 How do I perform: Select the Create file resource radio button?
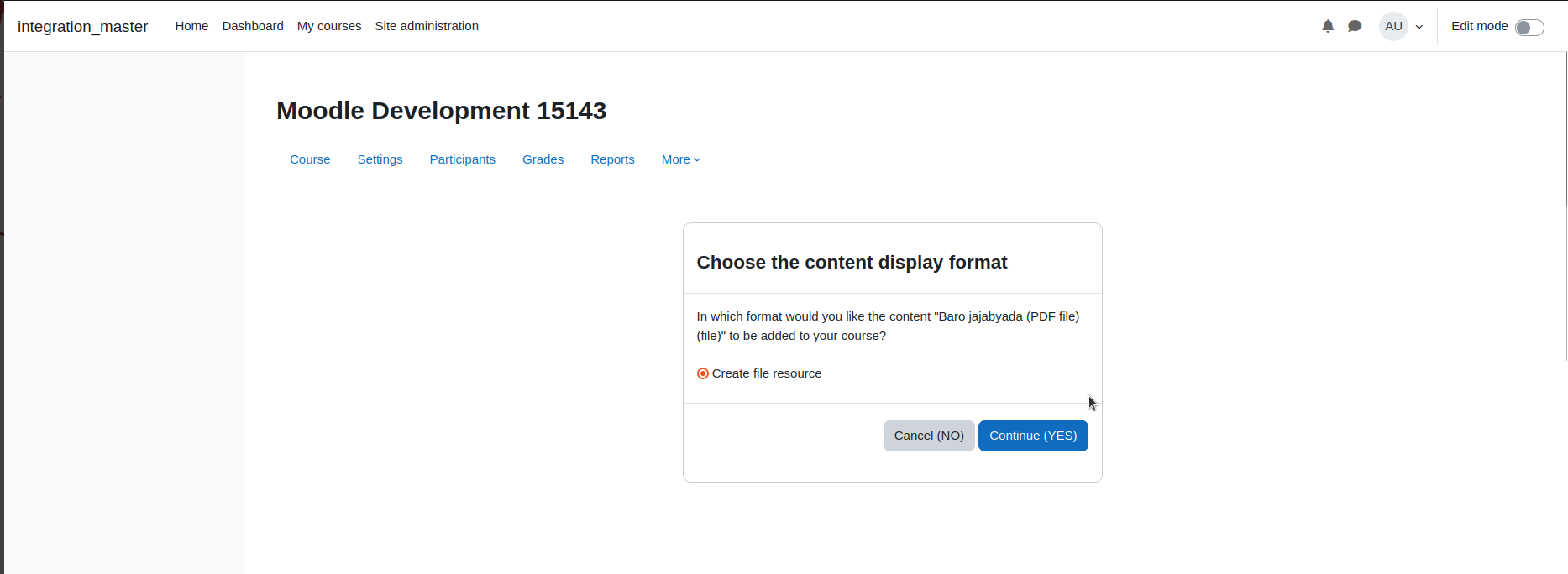(703, 373)
